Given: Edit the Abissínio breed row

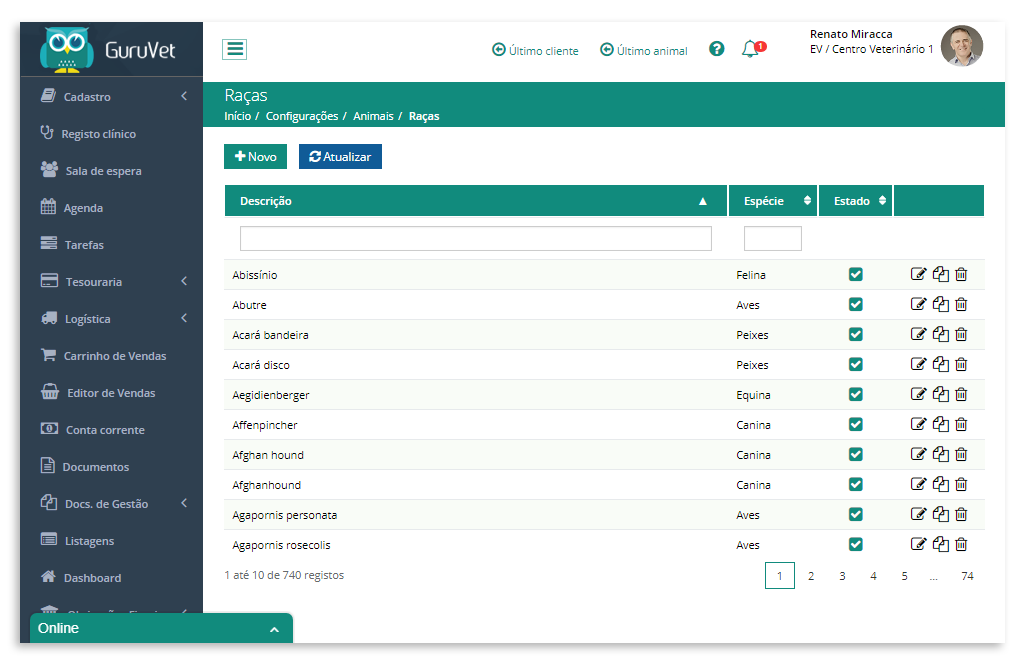Looking at the screenshot, I should click(x=918, y=275).
